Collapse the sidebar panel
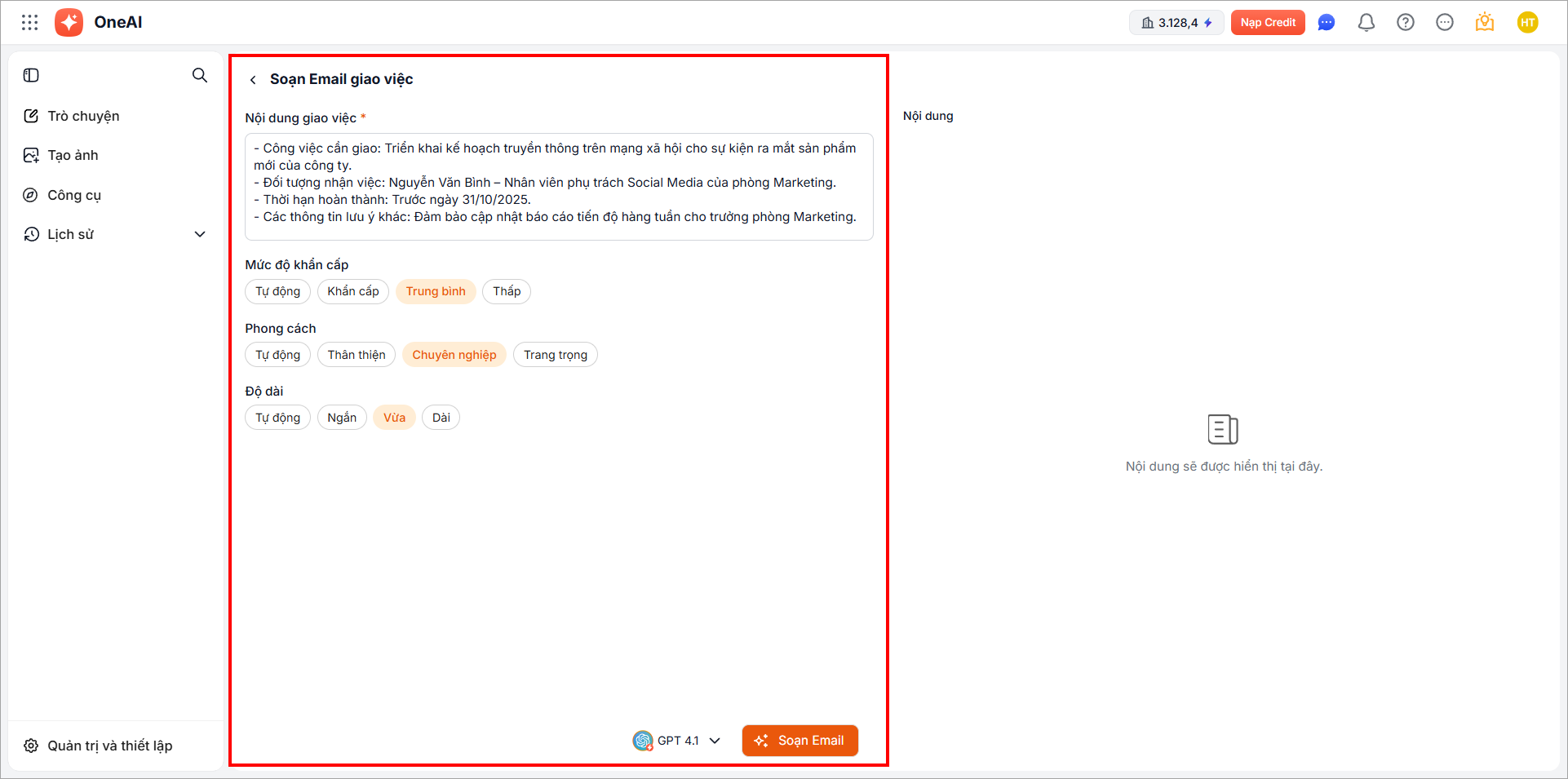1568x779 pixels. pyautogui.click(x=31, y=75)
